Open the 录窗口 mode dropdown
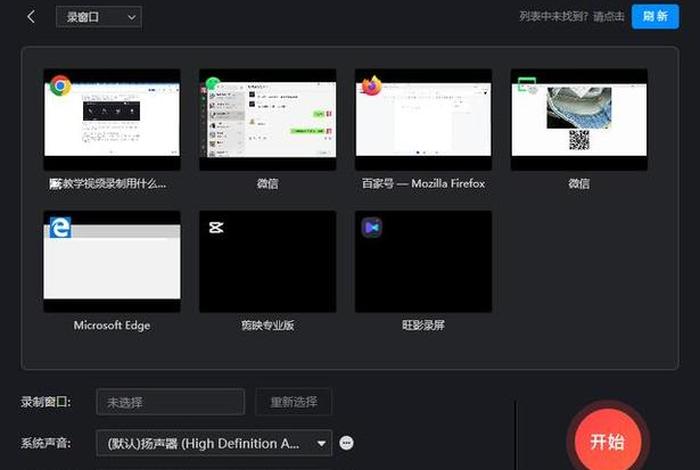The image size is (700, 470). (x=99, y=17)
